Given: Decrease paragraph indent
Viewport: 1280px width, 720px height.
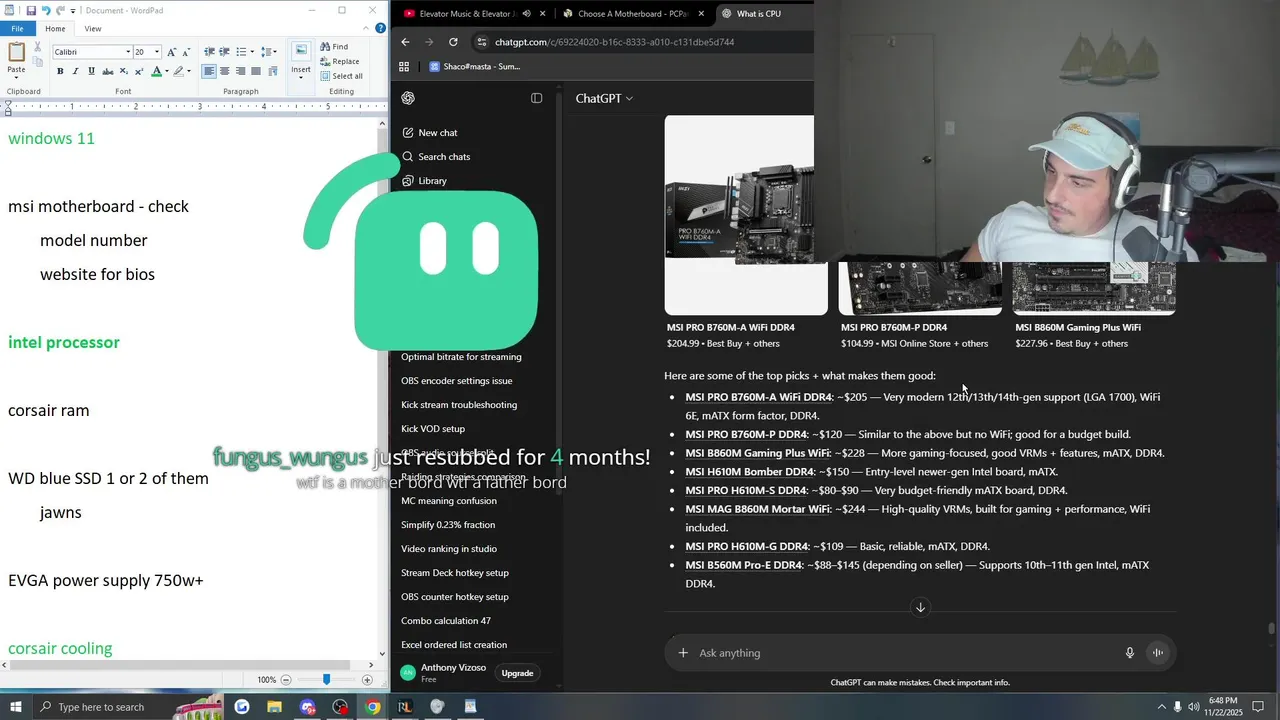Looking at the screenshot, I should point(209,52).
